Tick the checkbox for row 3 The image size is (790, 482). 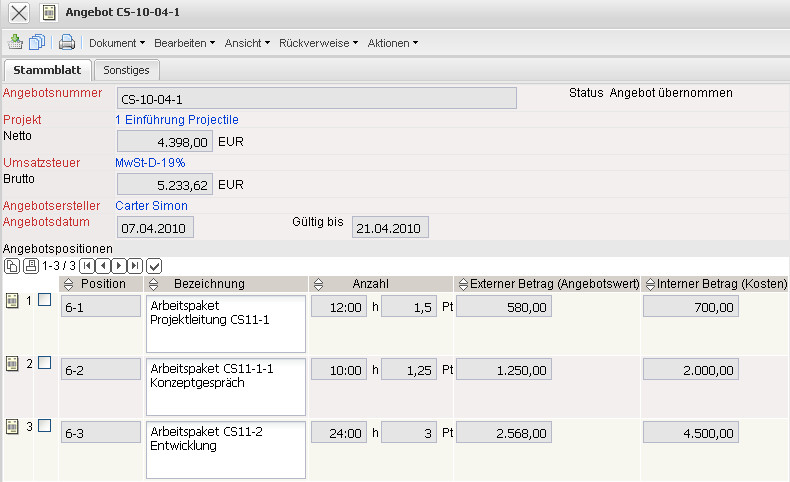click(x=44, y=426)
